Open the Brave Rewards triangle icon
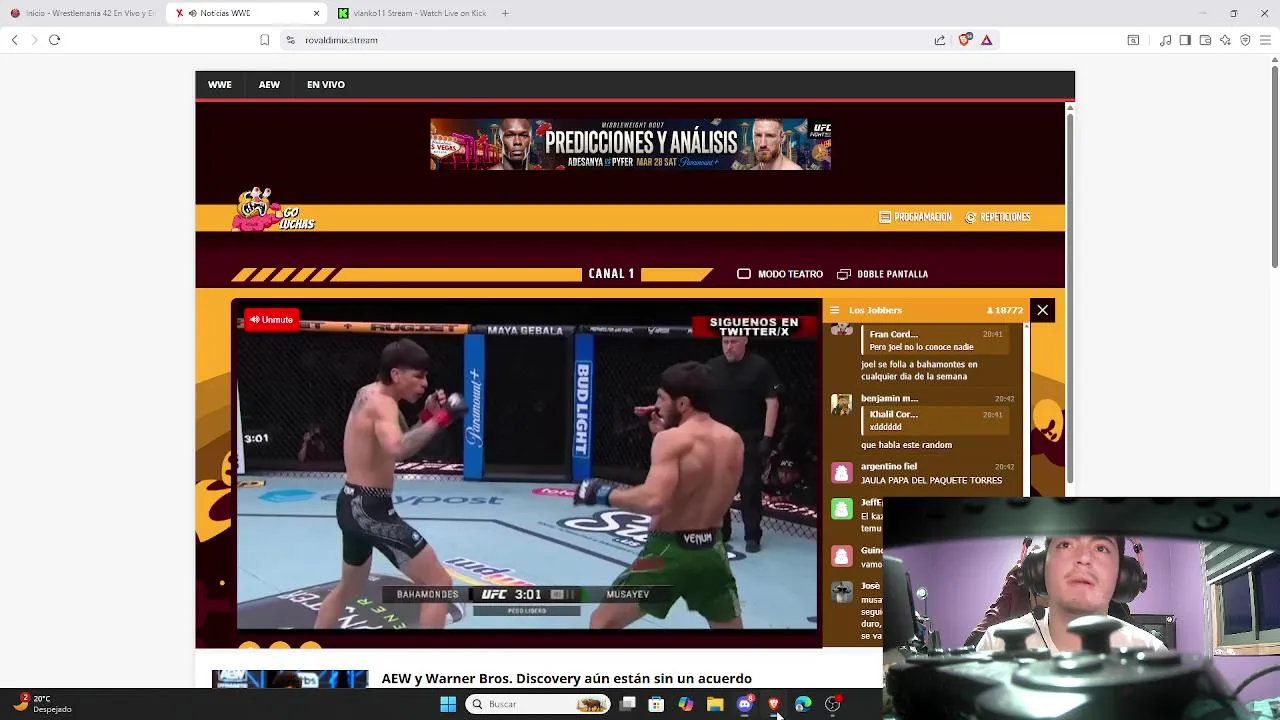Screen dimensions: 1280x720 [987, 40]
